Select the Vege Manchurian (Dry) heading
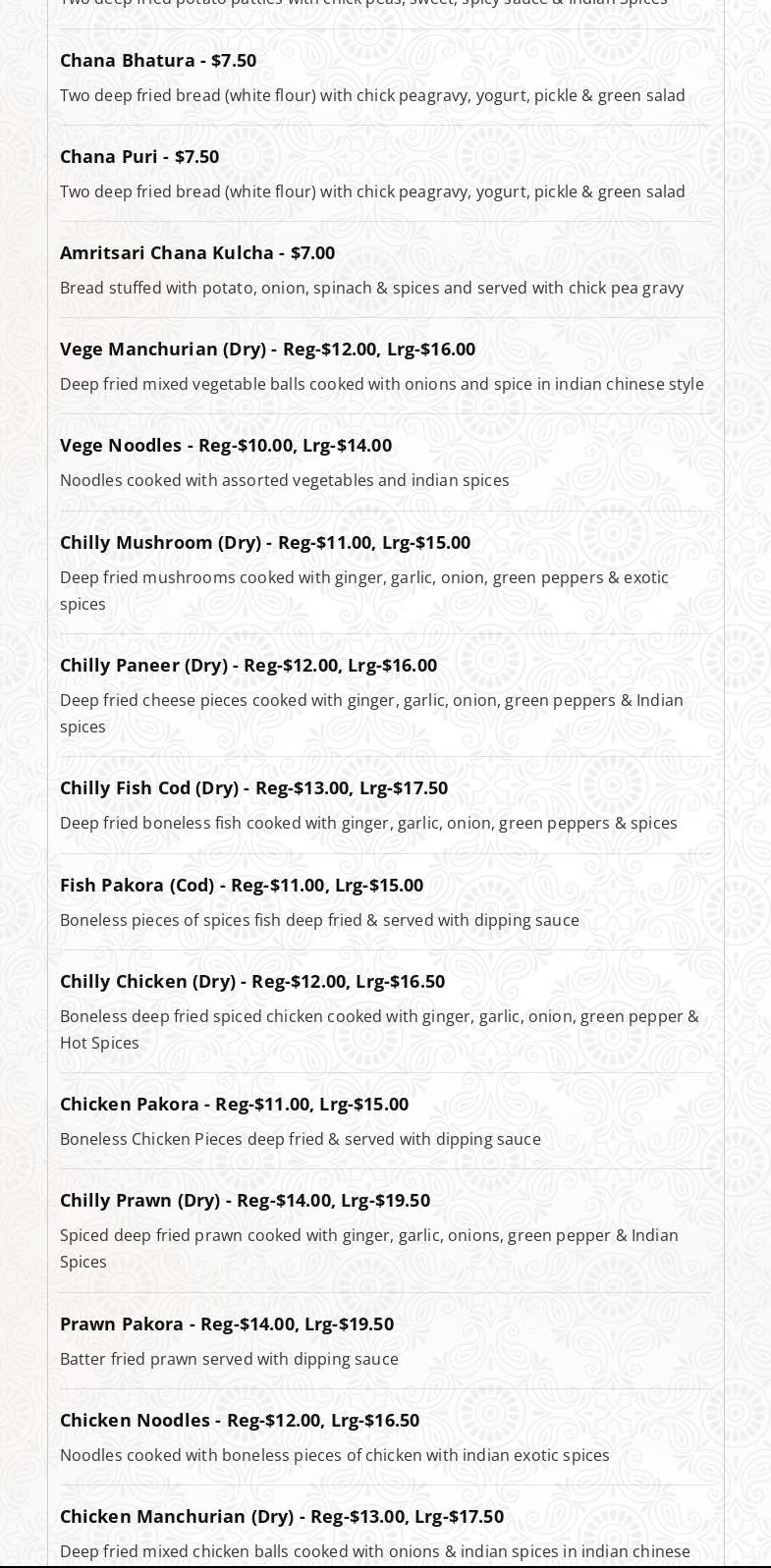The image size is (771, 1568). 267,349
